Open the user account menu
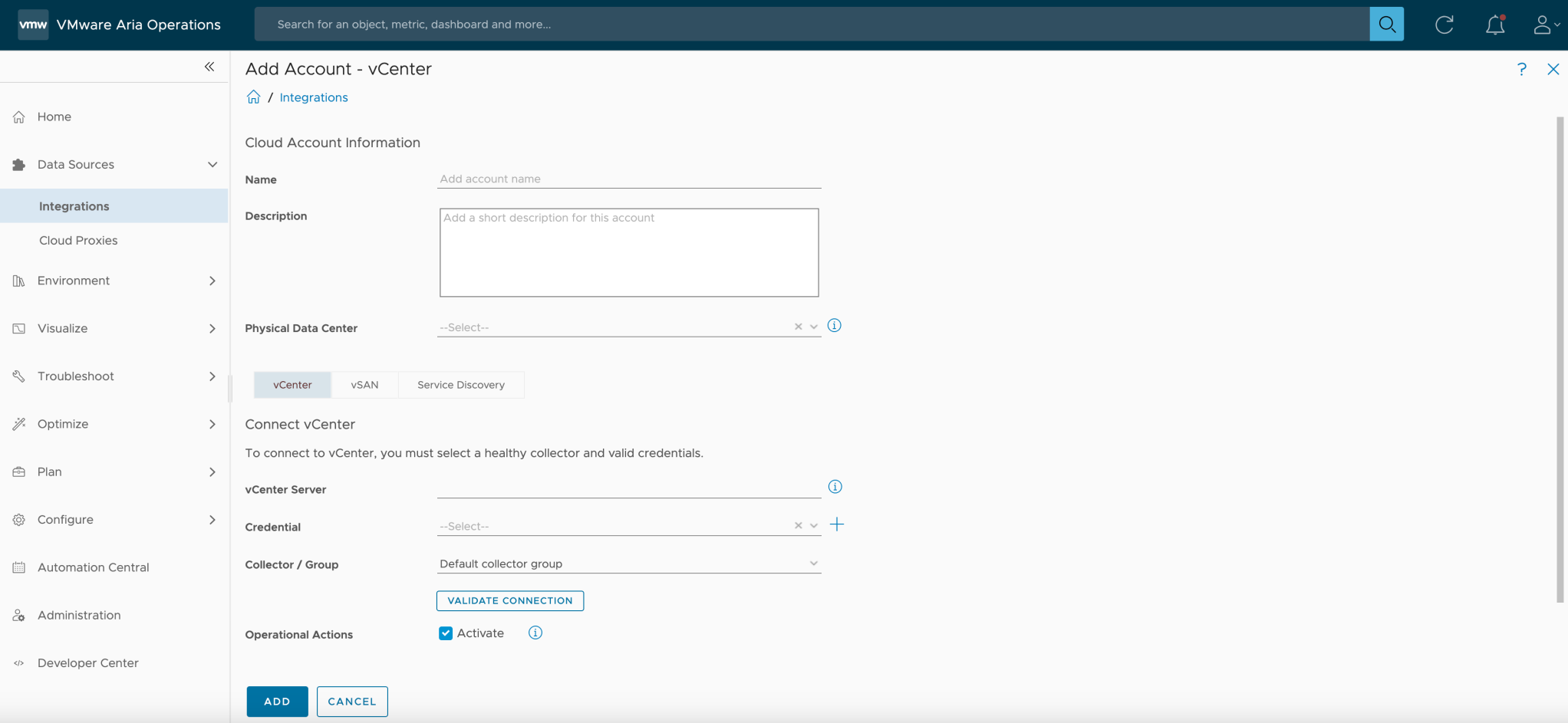 [1544, 24]
